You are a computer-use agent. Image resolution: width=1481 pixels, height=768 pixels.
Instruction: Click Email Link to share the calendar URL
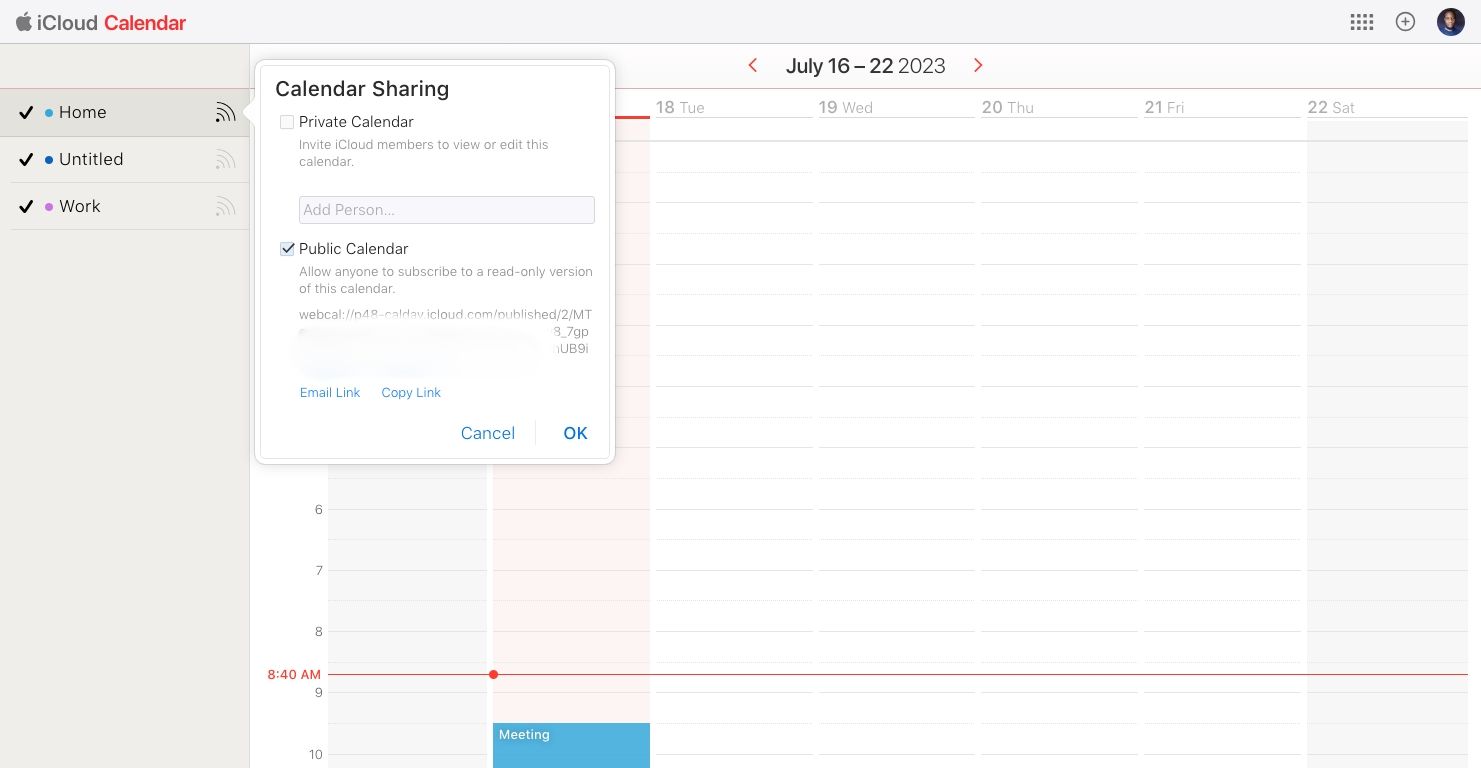click(x=330, y=392)
